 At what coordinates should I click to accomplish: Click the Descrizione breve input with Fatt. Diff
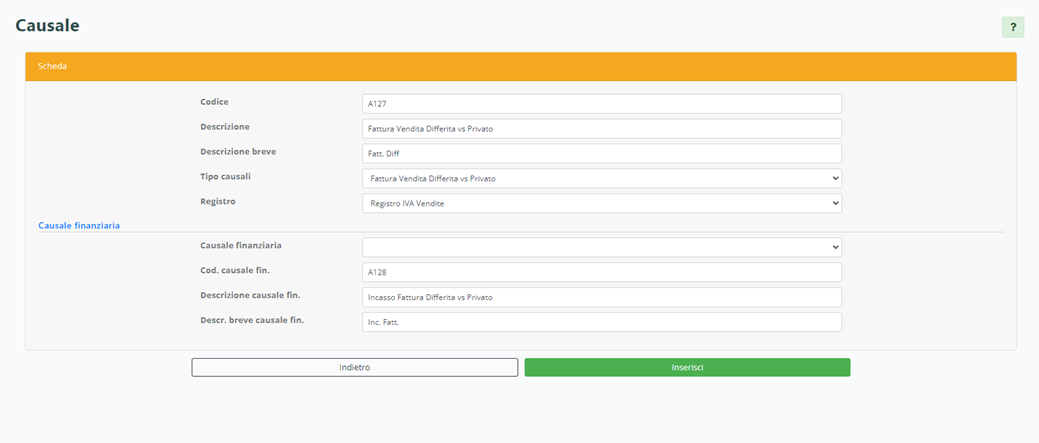[601, 153]
